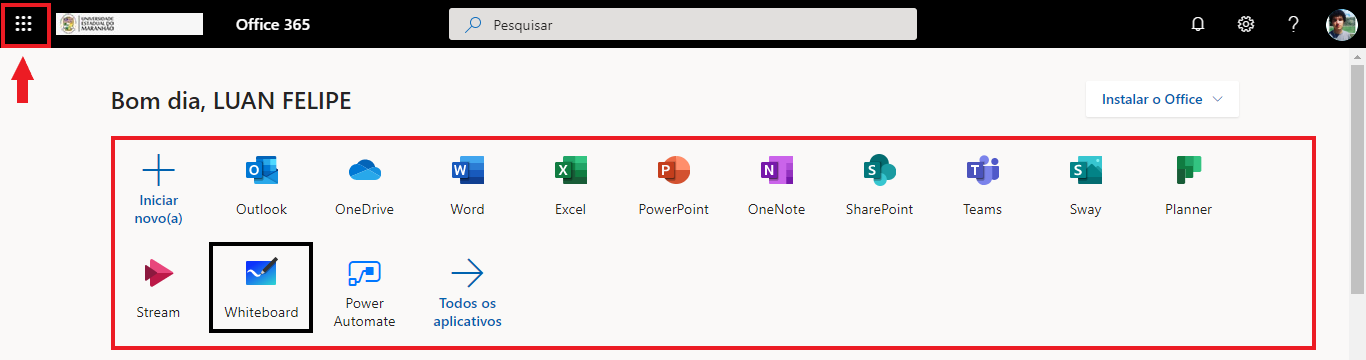The image size is (1366, 360).
Task: Open the settings gear
Action: [x=1246, y=24]
